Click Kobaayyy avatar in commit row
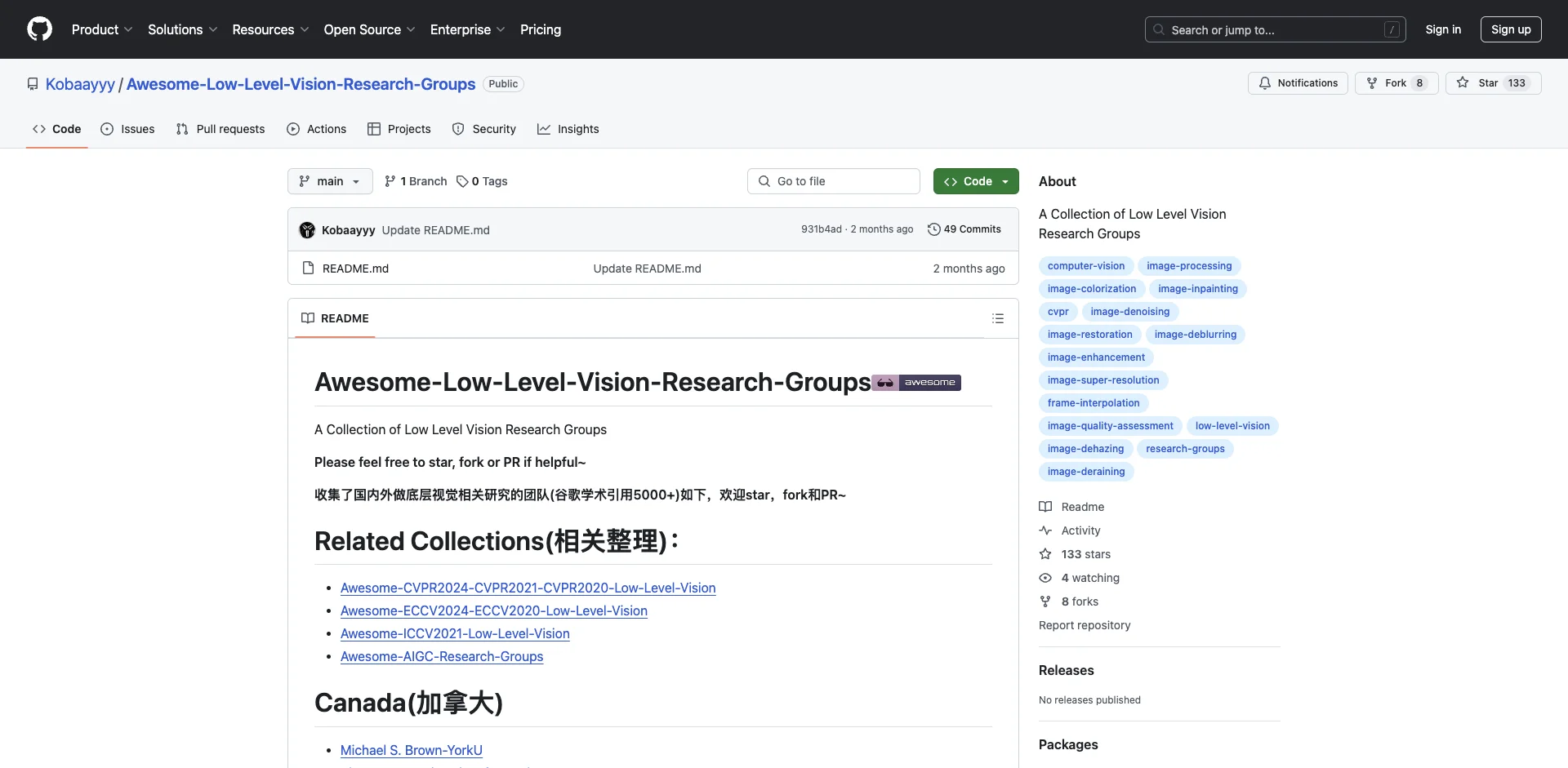The image size is (1568, 768). tap(307, 230)
